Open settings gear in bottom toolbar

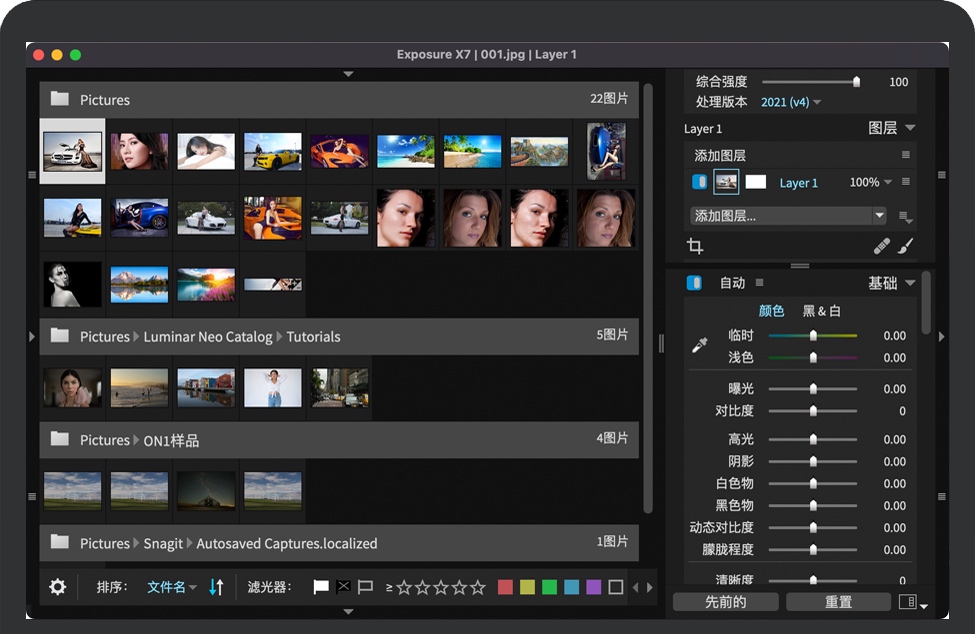coord(58,587)
